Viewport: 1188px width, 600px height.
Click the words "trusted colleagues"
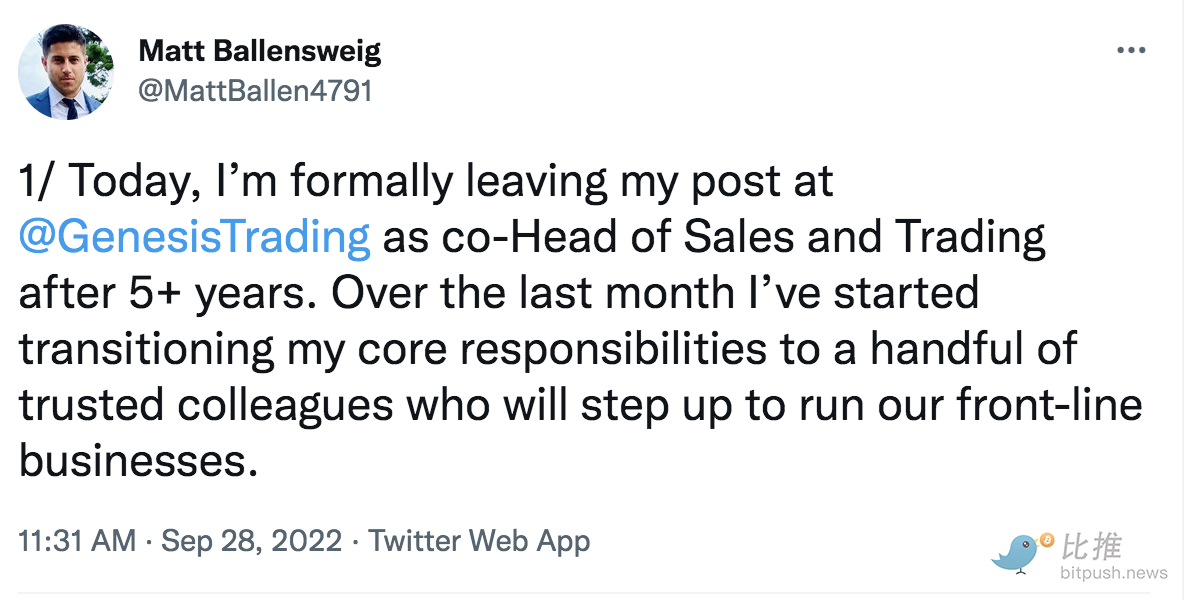[206, 405]
